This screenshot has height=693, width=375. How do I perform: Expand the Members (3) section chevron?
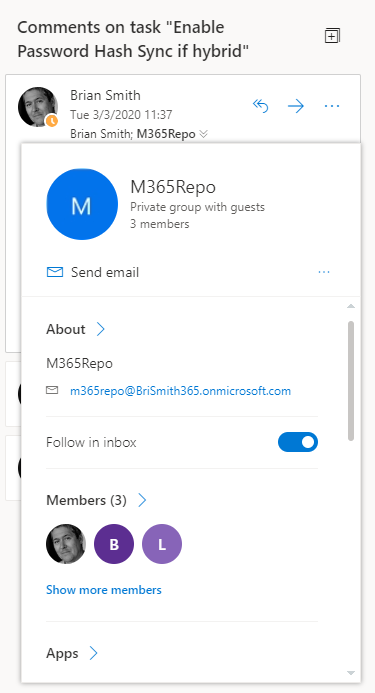[142, 500]
